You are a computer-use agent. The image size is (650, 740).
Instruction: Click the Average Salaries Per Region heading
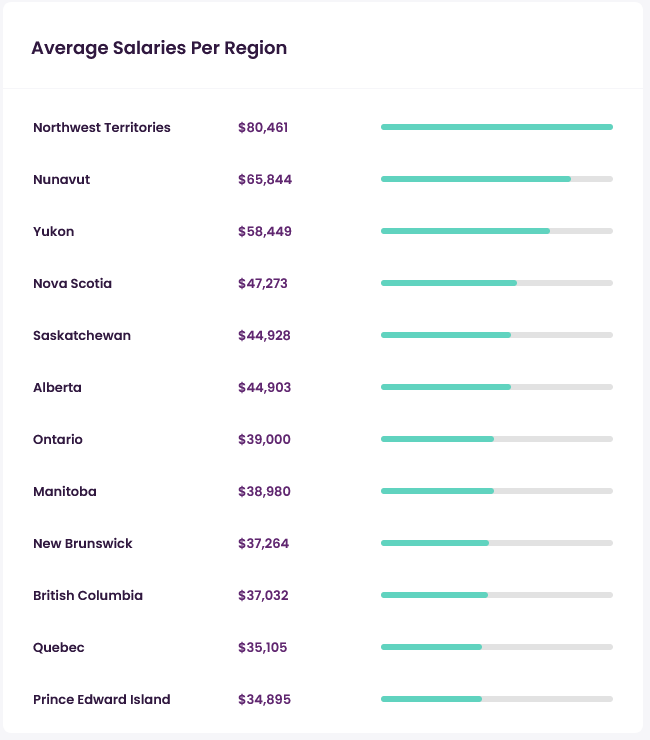click(159, 48)
